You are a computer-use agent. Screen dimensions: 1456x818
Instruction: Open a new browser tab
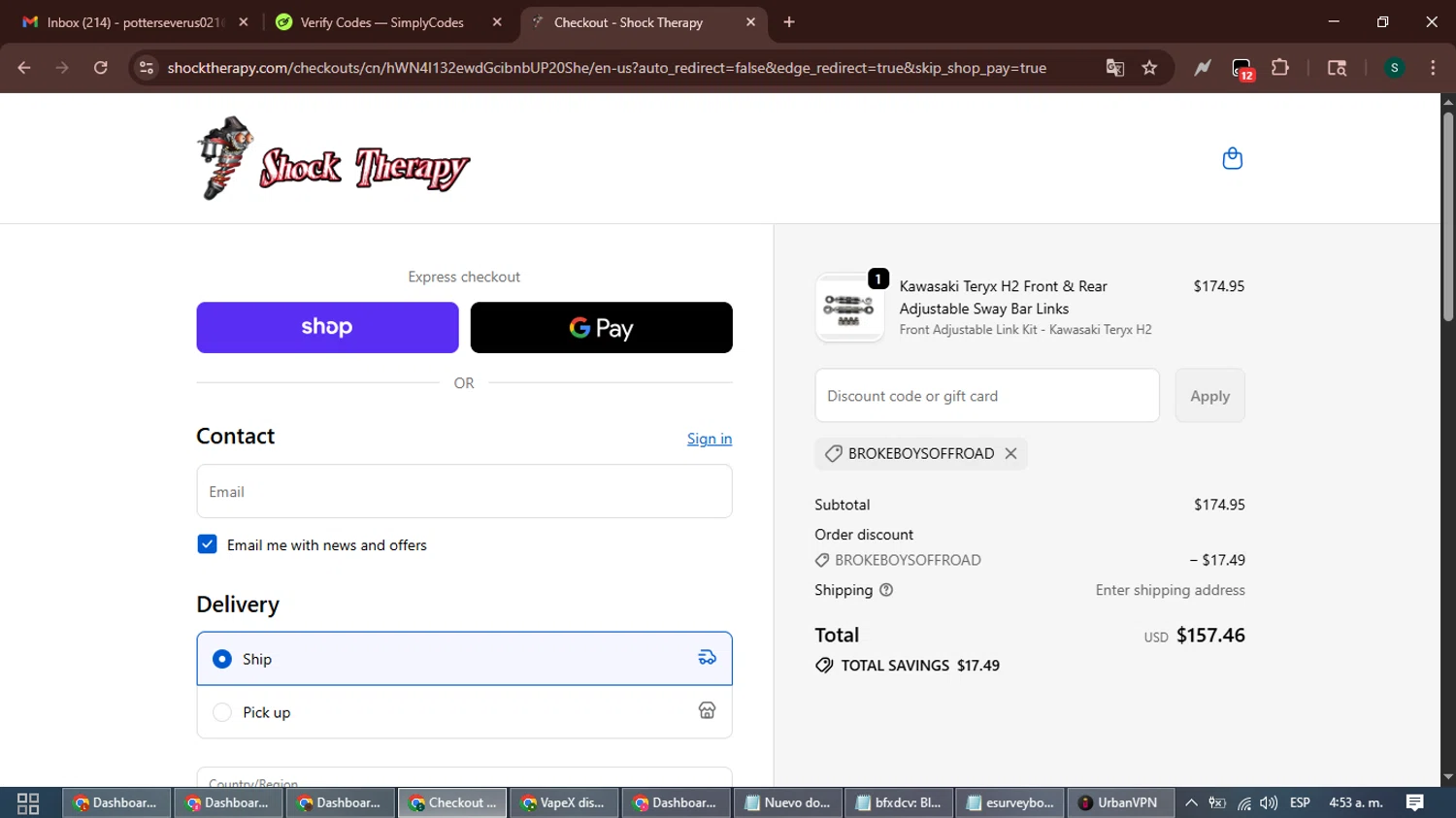789,22
